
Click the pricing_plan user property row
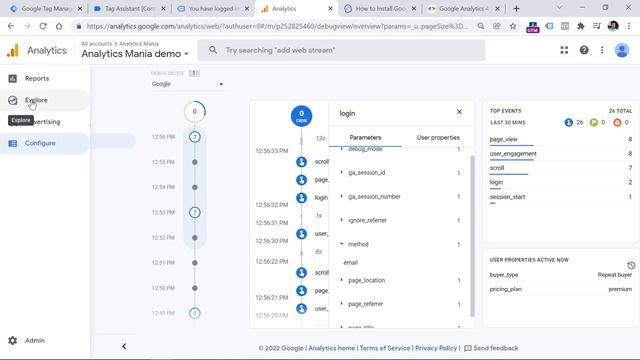point(561,289)
